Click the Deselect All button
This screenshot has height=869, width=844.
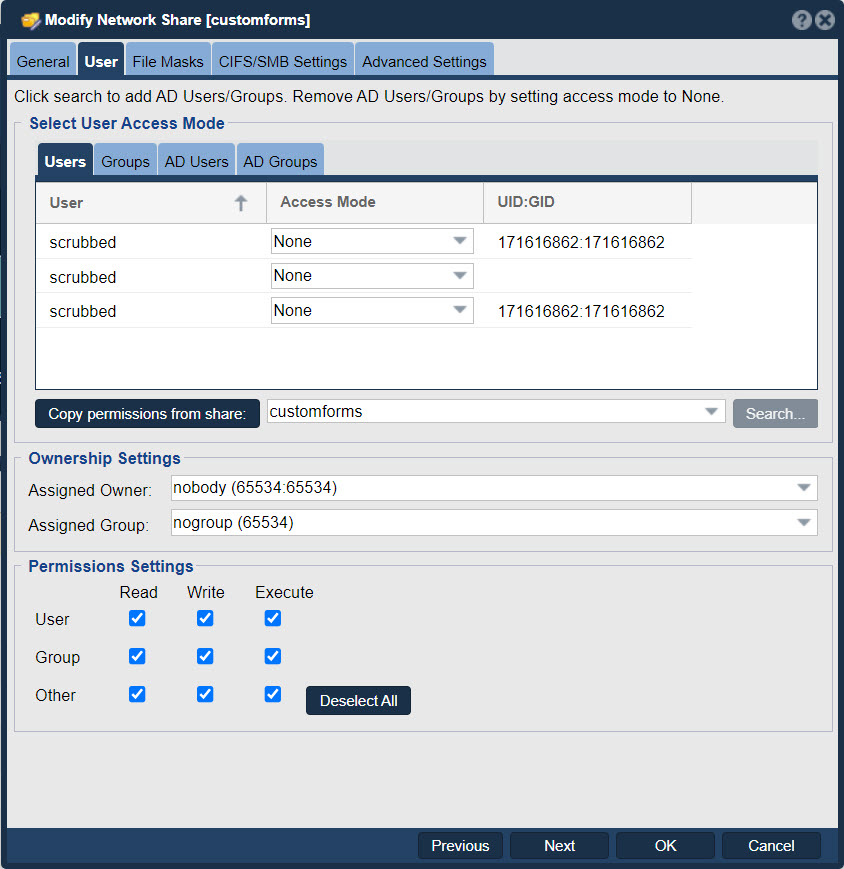[x=358, y=701]
